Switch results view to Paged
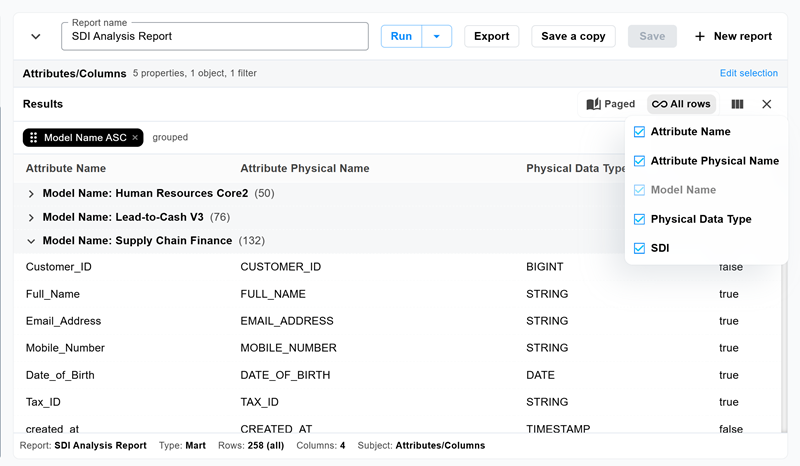Viewport: 800px width, 466px height. [x=611, y=104]
